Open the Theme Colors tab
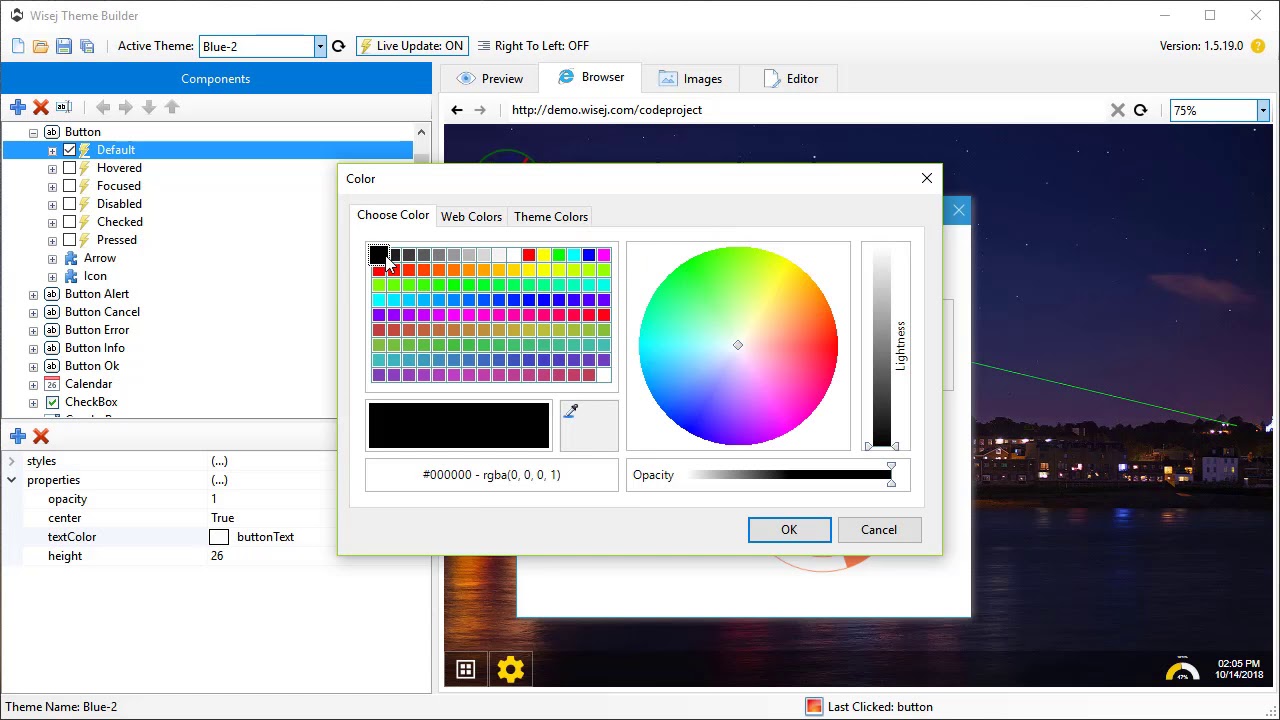This screenshot has height=720, width=1280. 551,216
